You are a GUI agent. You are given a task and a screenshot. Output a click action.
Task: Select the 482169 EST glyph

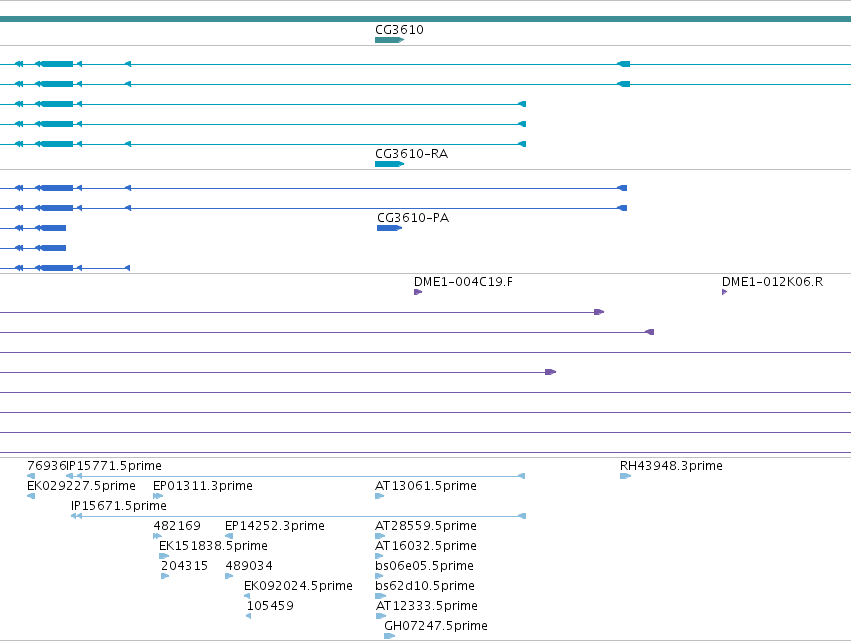click(157, 536)
